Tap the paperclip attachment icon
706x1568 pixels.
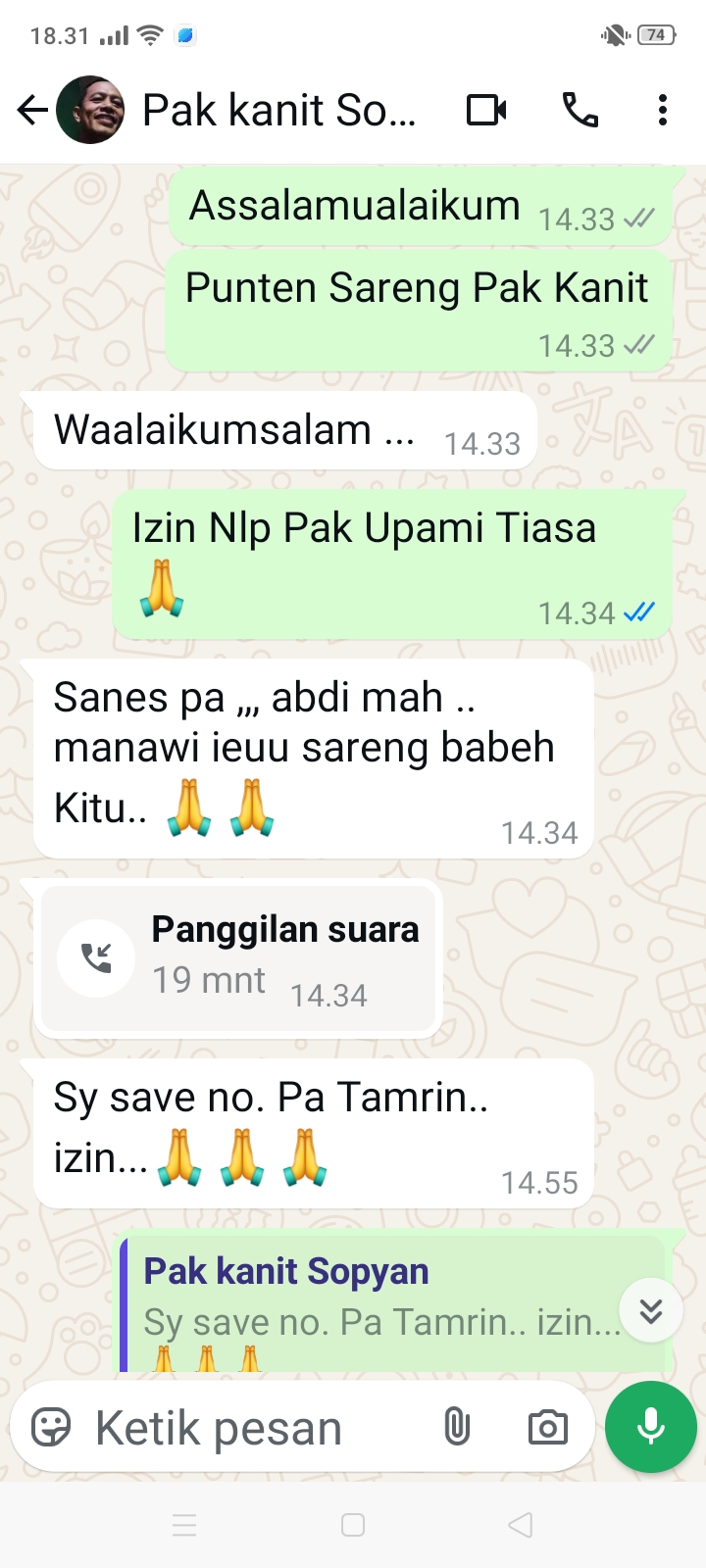(457, 1427)
